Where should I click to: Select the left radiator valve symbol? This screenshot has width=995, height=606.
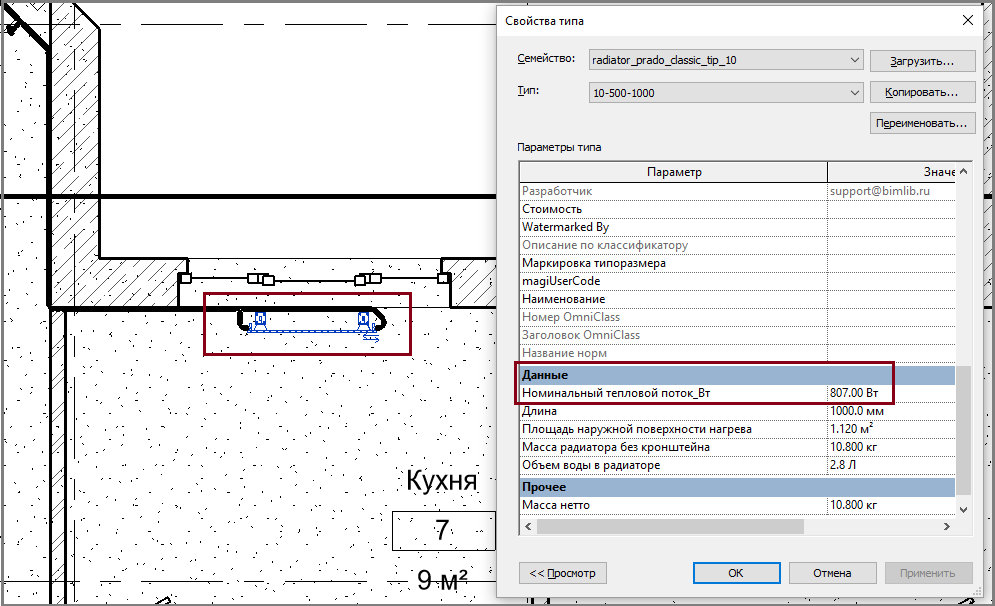259,320
